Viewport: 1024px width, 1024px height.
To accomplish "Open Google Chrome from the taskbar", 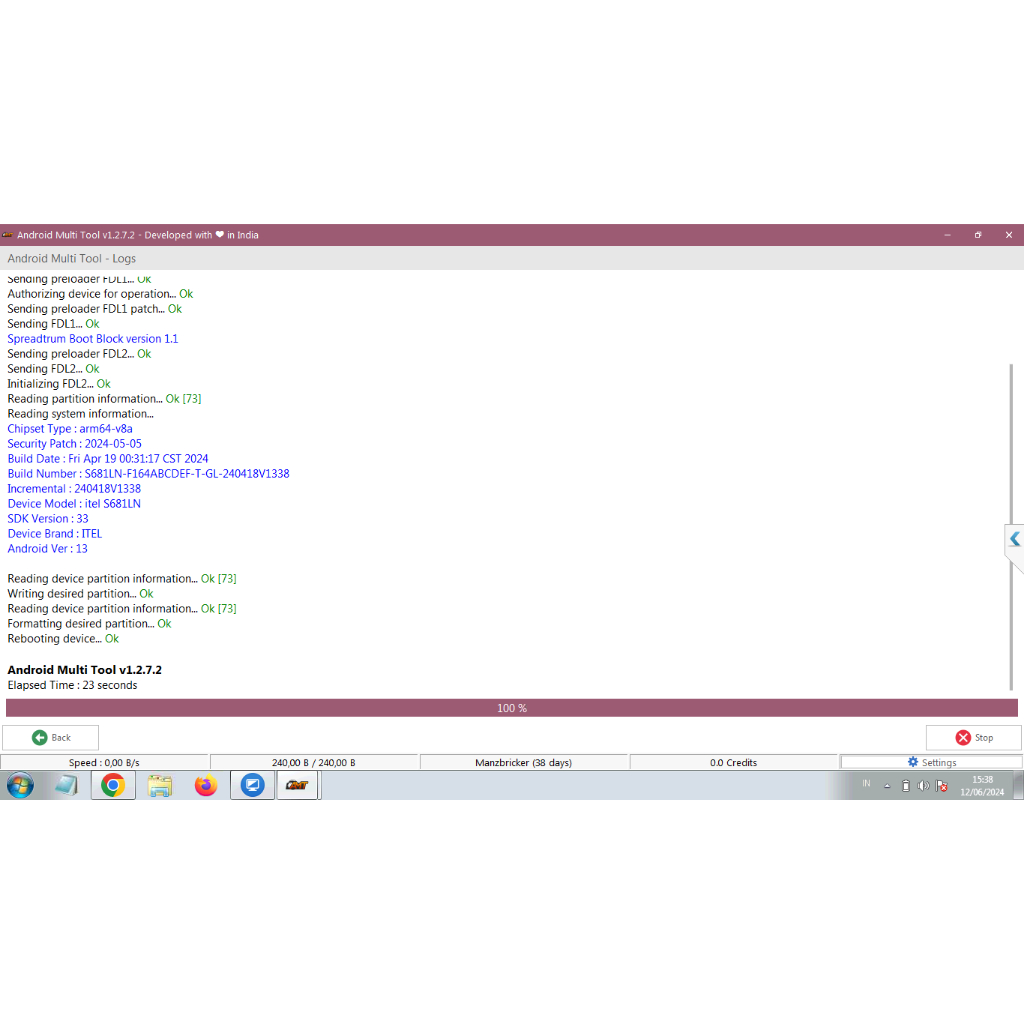I will [113, 785].
